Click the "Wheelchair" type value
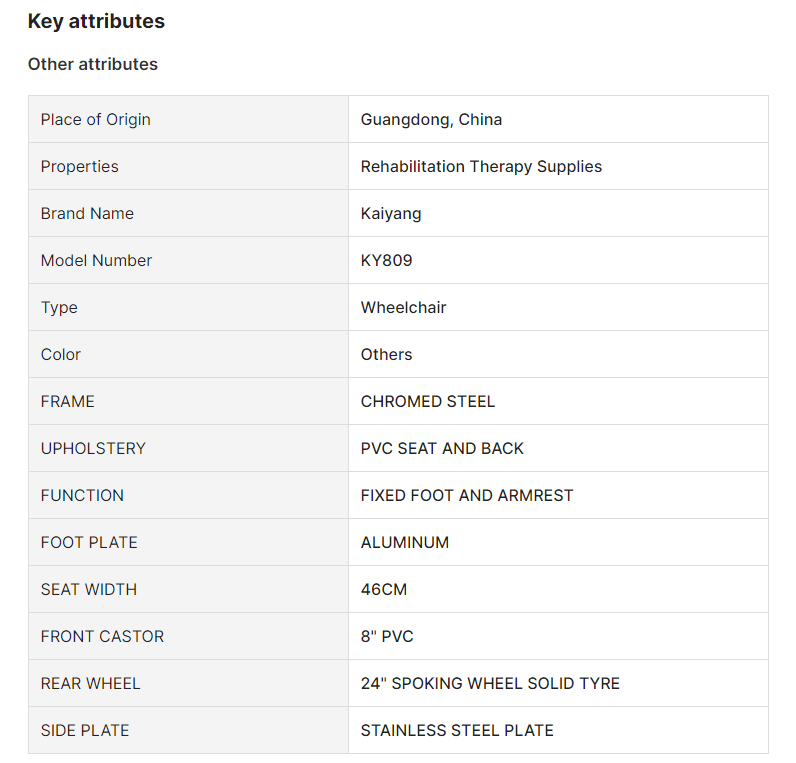This screenshot has height=763, width=796. pos(403,307)
